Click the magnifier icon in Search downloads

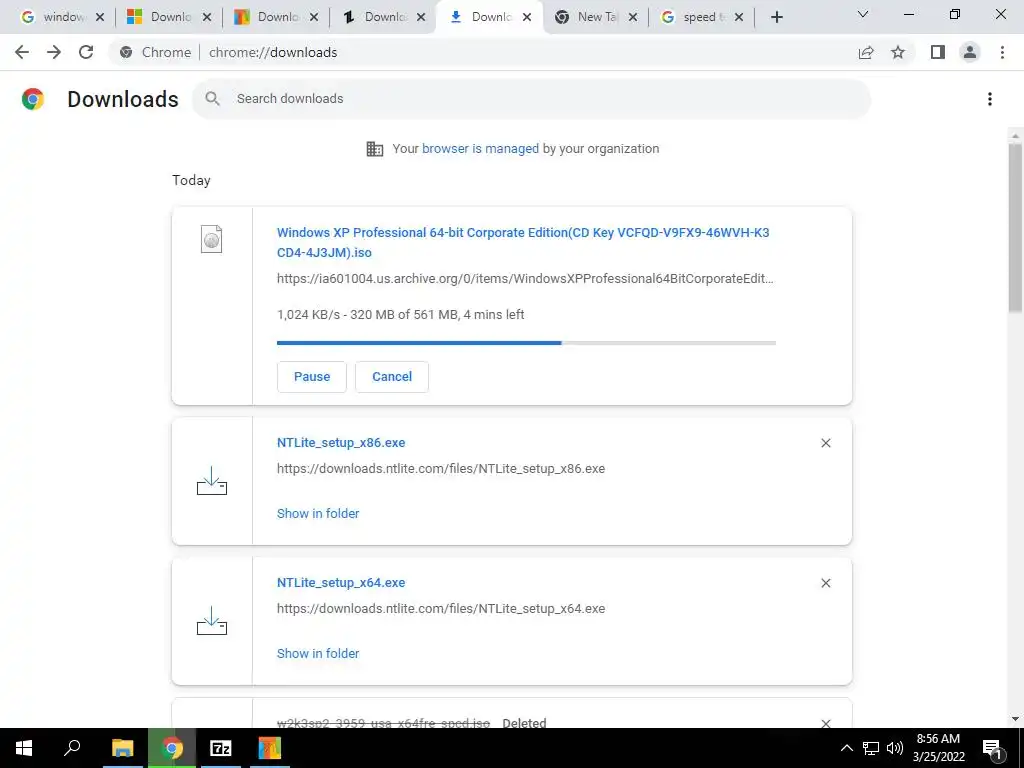(212, 99)
